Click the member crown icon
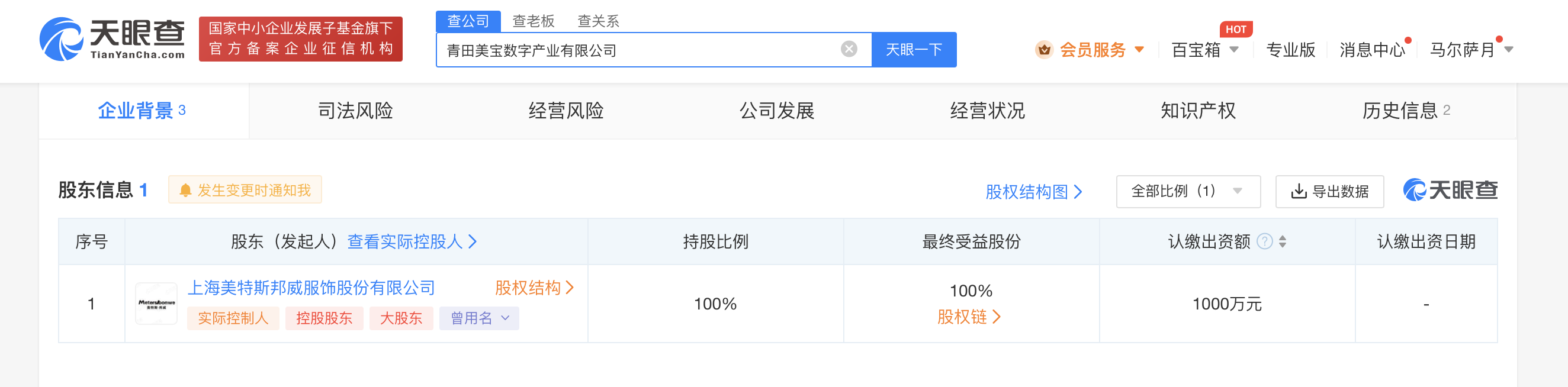Image resolution: width=1568 pixels, height=387 pixels. point(1044,50)
